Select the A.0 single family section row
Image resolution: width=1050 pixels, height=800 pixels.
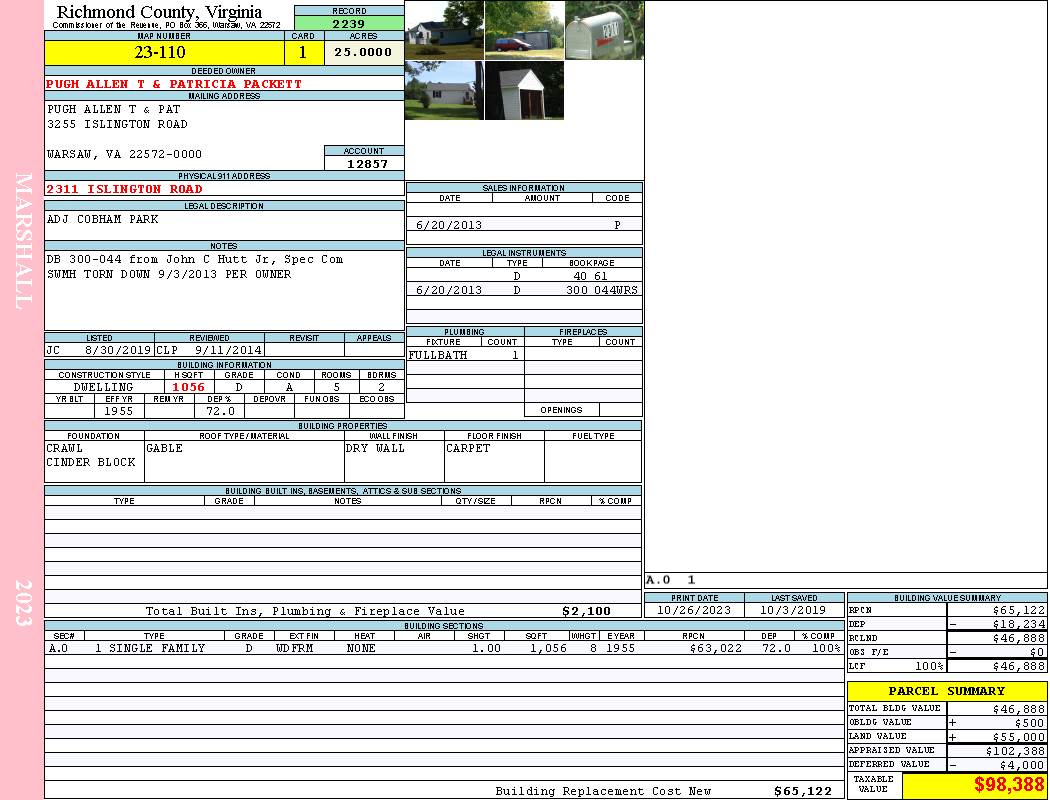443,648
